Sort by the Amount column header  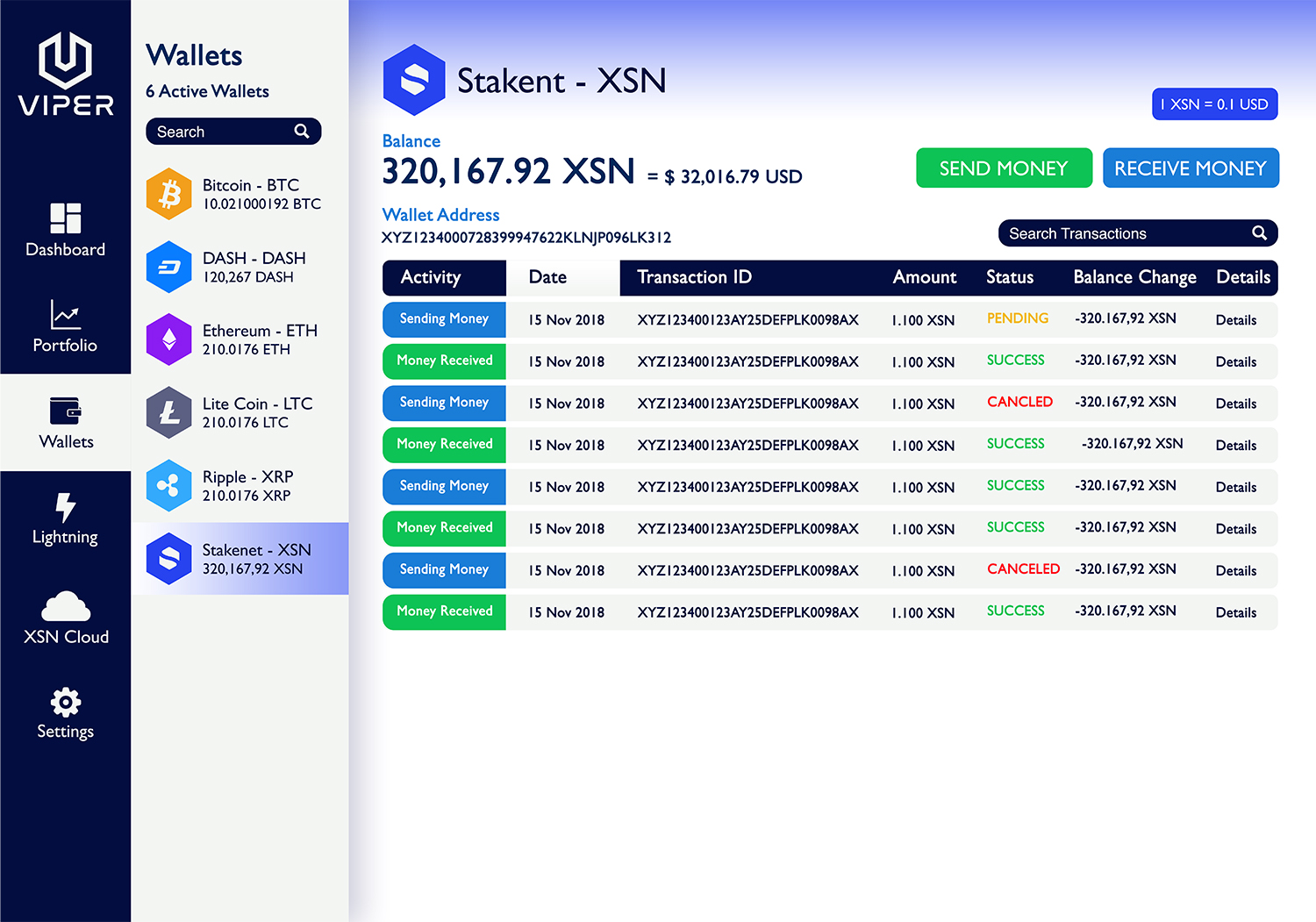point(925,277)
